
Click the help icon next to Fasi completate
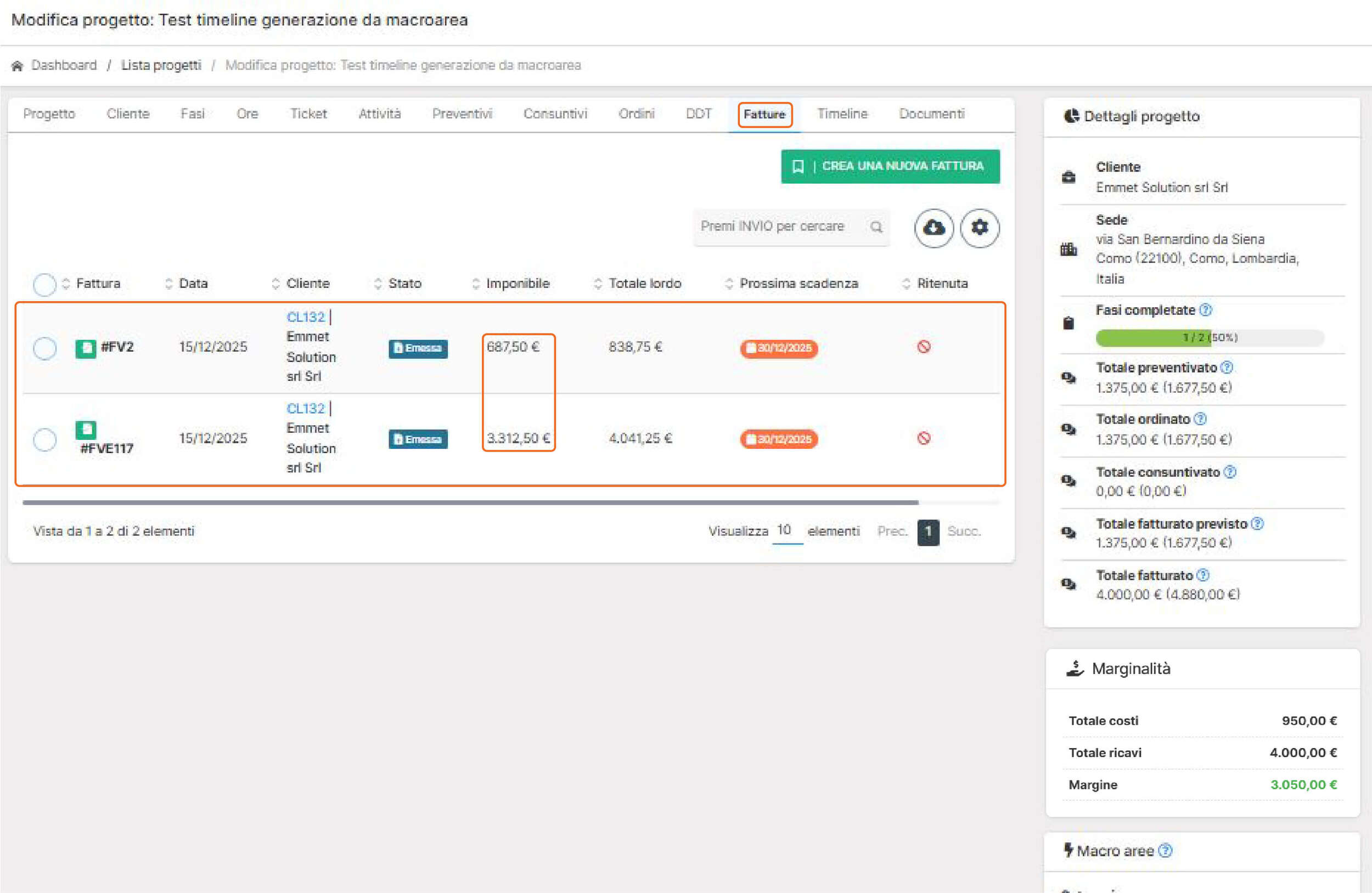click(x=1205, y=310)
